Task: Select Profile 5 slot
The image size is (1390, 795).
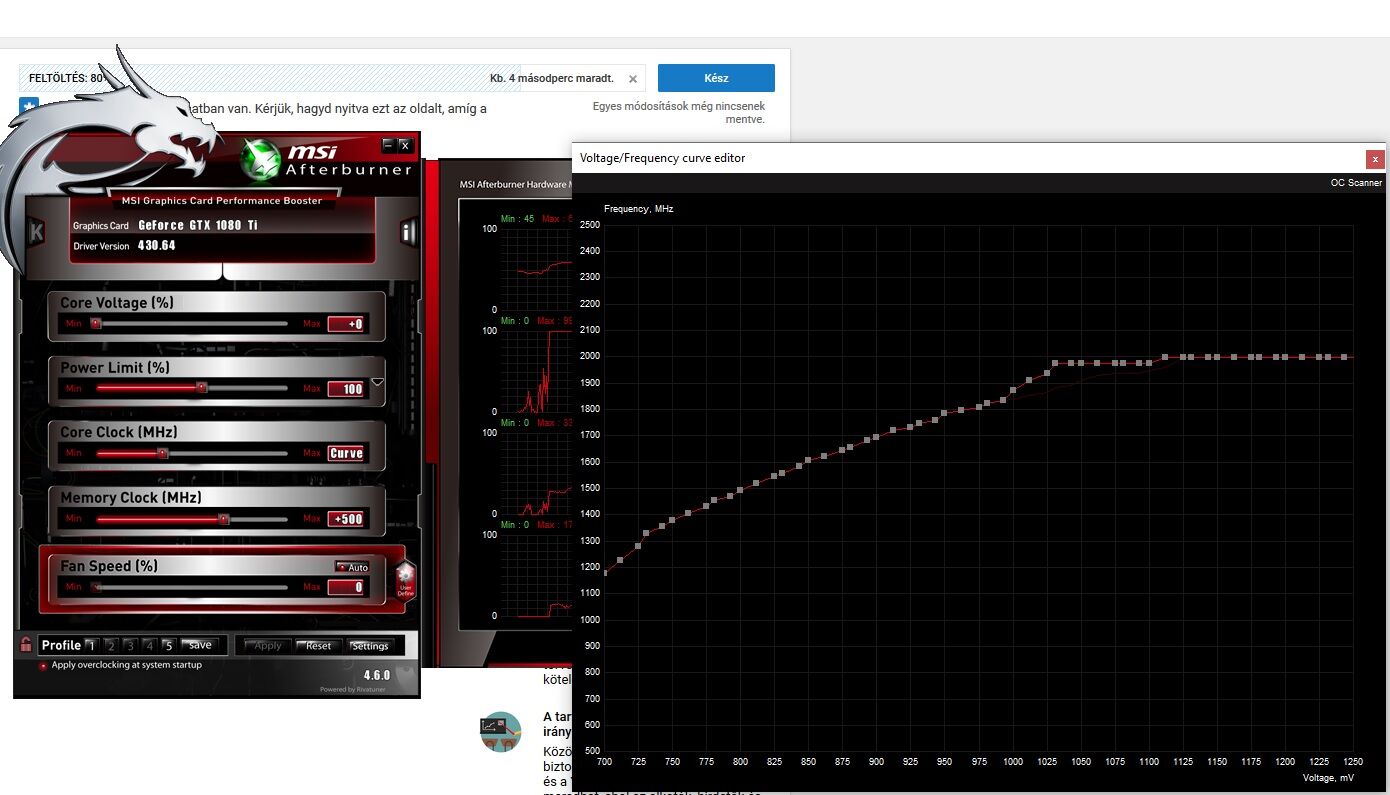Action: click(x=168, y=645)
